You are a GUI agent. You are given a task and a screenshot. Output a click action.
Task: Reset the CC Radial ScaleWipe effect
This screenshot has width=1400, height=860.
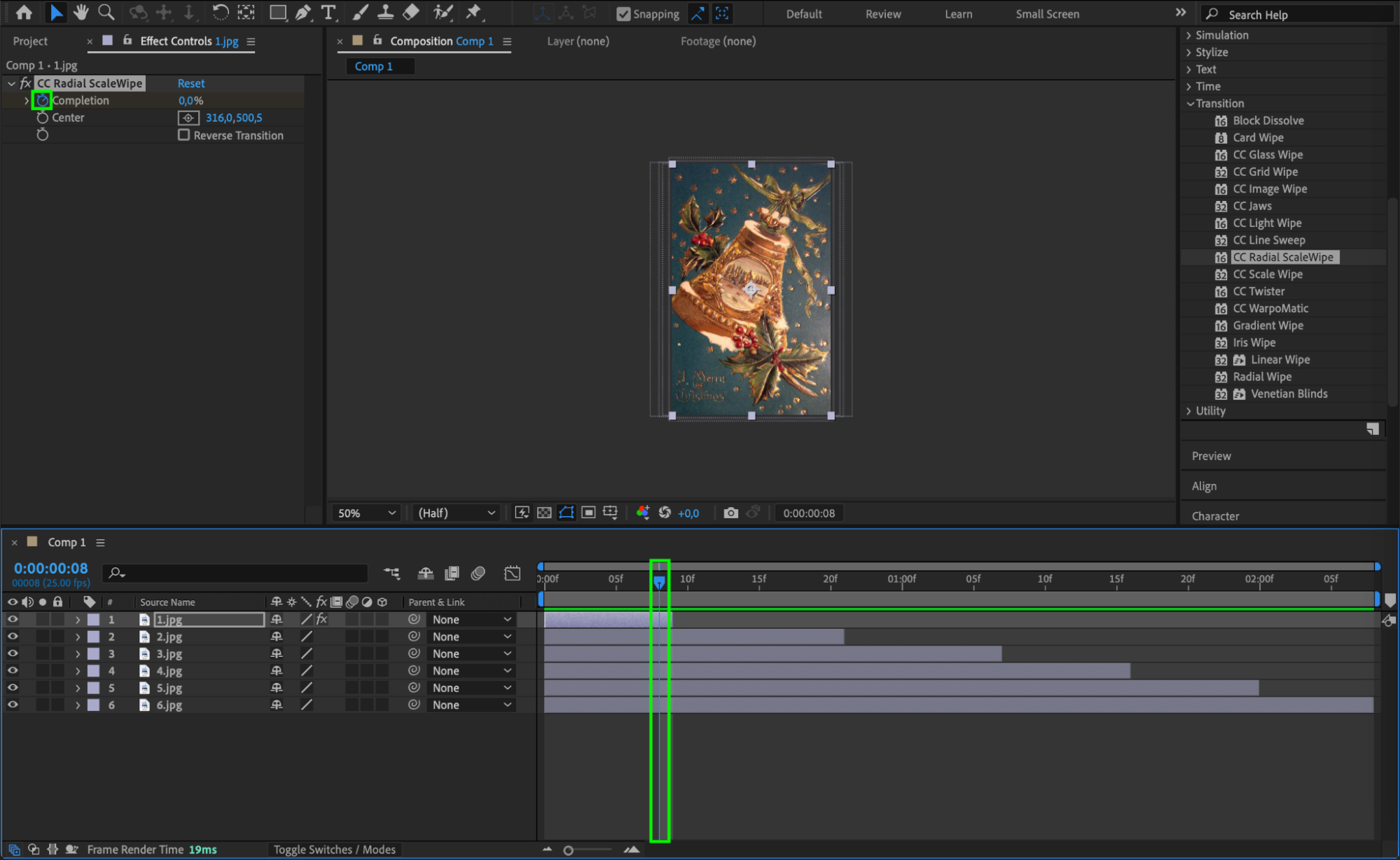(x=190, y=83)
